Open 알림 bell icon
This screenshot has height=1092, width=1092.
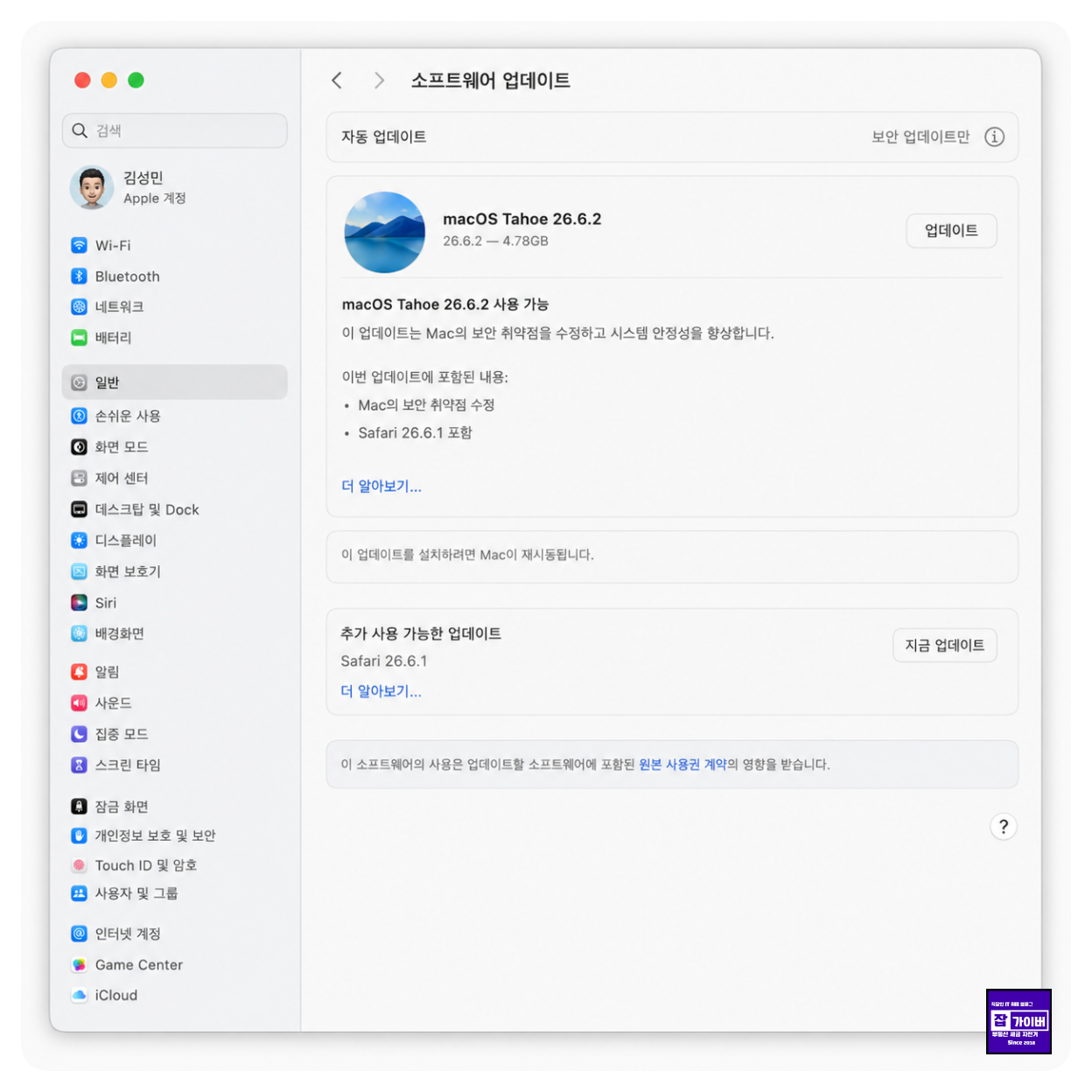tap(79, 672)
